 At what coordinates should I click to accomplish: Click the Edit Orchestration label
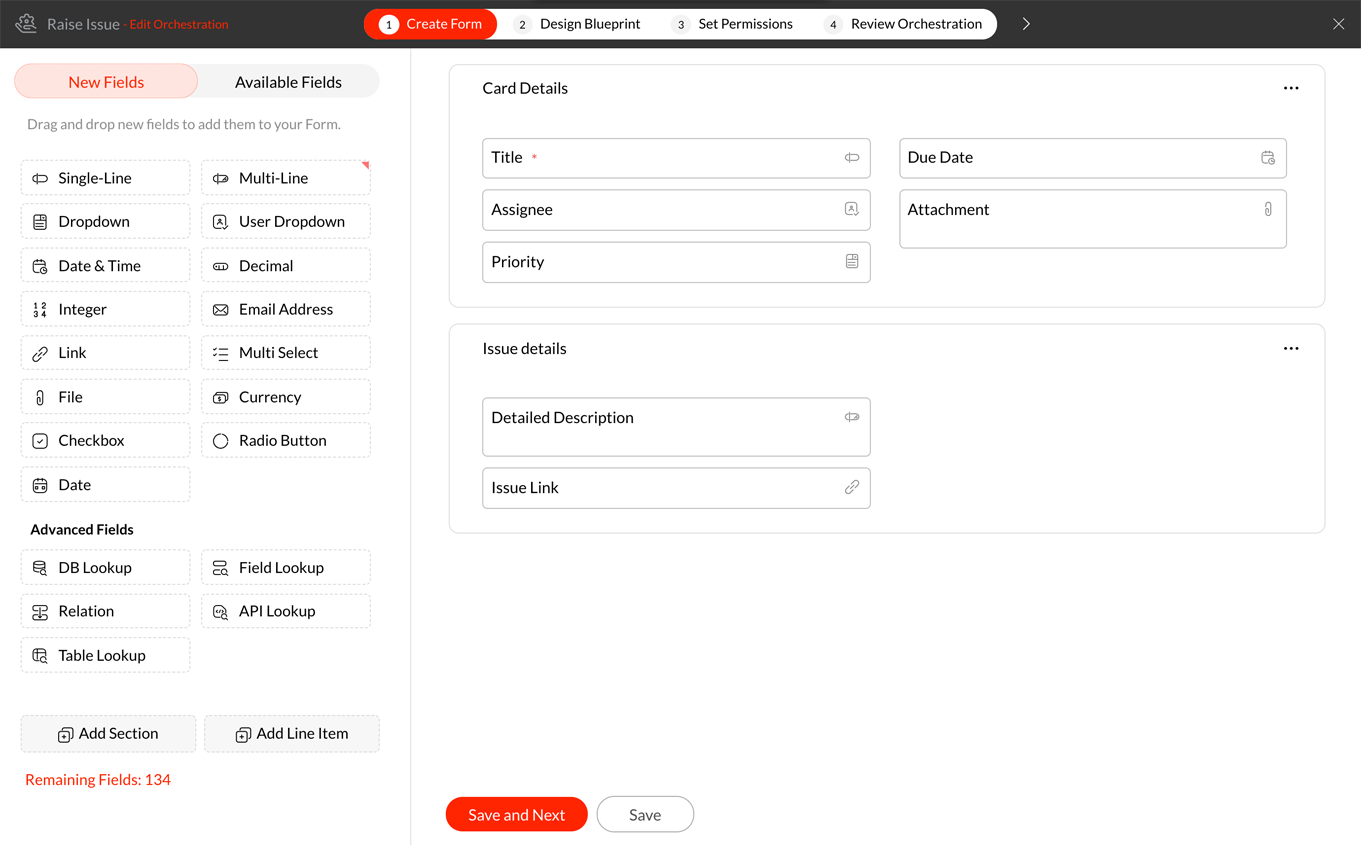click(x=179, y=24)
